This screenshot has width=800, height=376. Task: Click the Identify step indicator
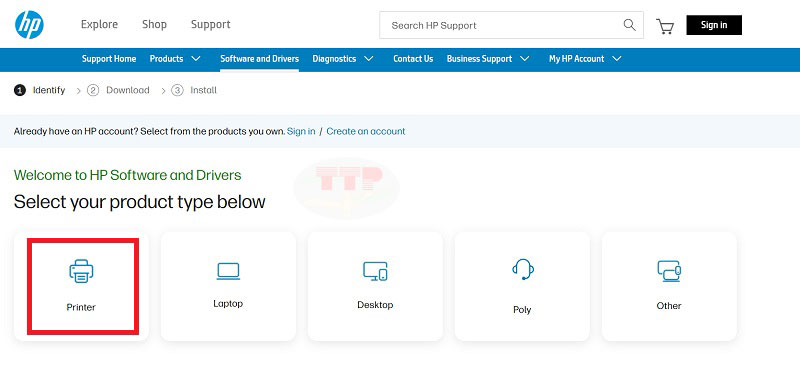pos(40,90)
